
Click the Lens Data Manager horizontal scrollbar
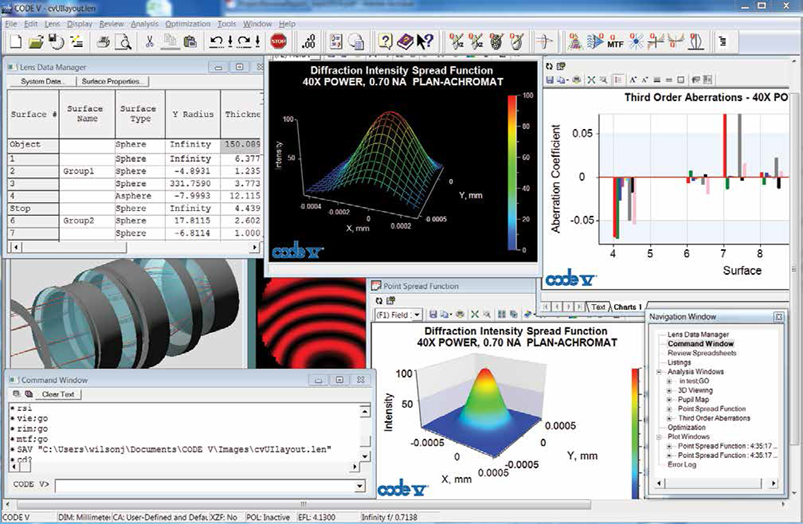pyautogui.click(x=135, y=247)
